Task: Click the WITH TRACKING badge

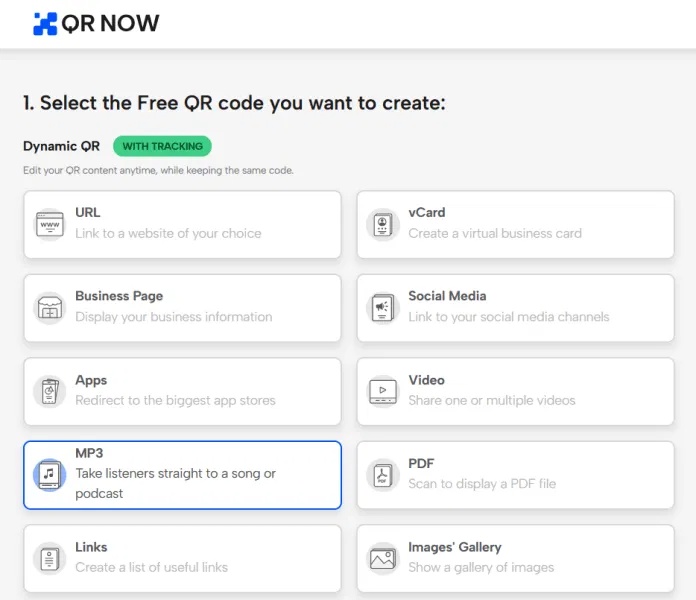Action: [162, 146]
